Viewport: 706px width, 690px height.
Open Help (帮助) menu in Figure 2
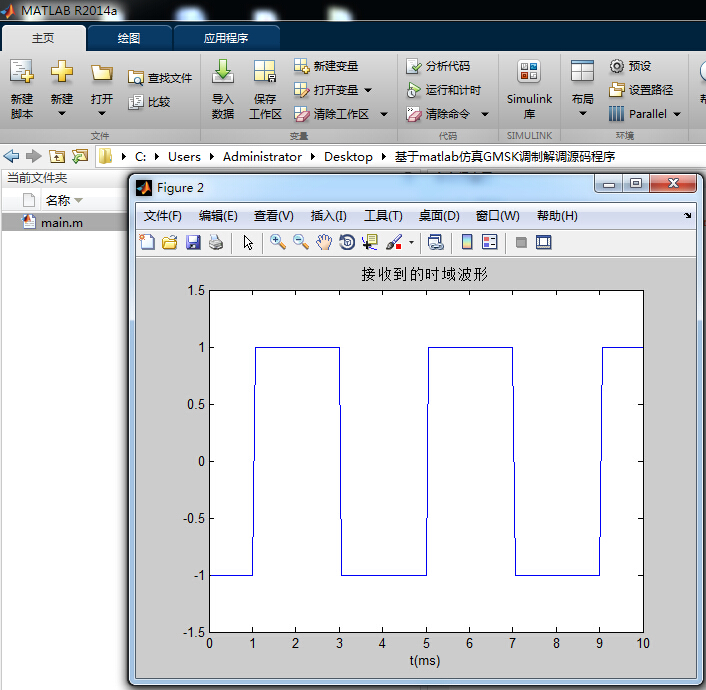pyautogui.click(x=557, y=216)
